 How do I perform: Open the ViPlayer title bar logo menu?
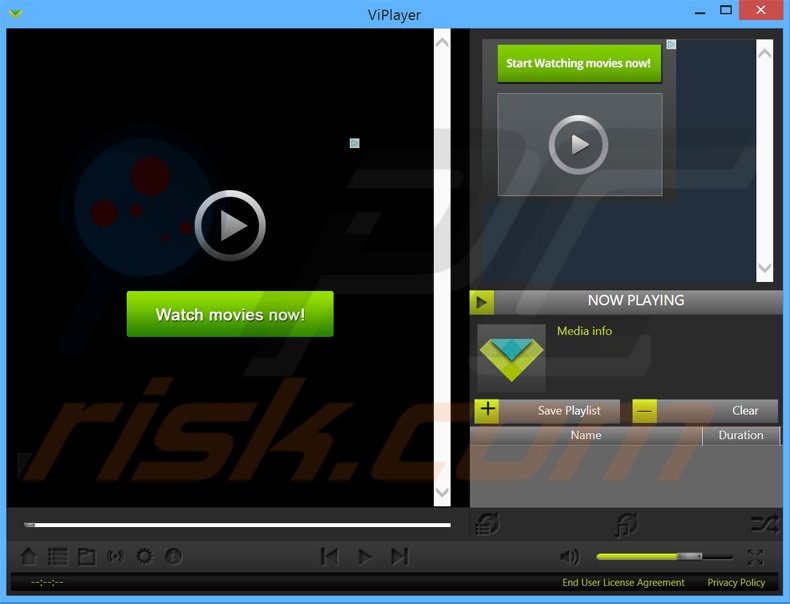16,13
